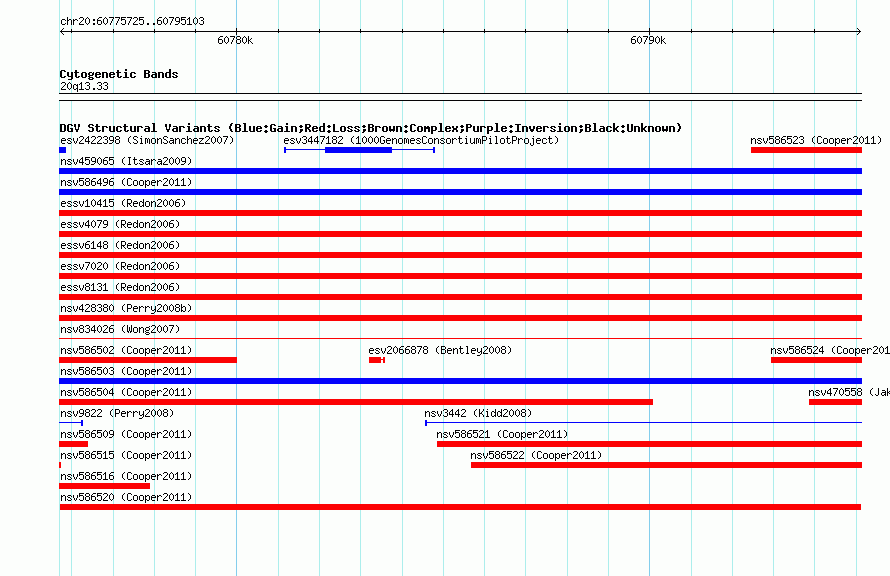Screen dimensions: 890x576
Task: Select the red essv8131 loss bar
Action: click(460, 297)
